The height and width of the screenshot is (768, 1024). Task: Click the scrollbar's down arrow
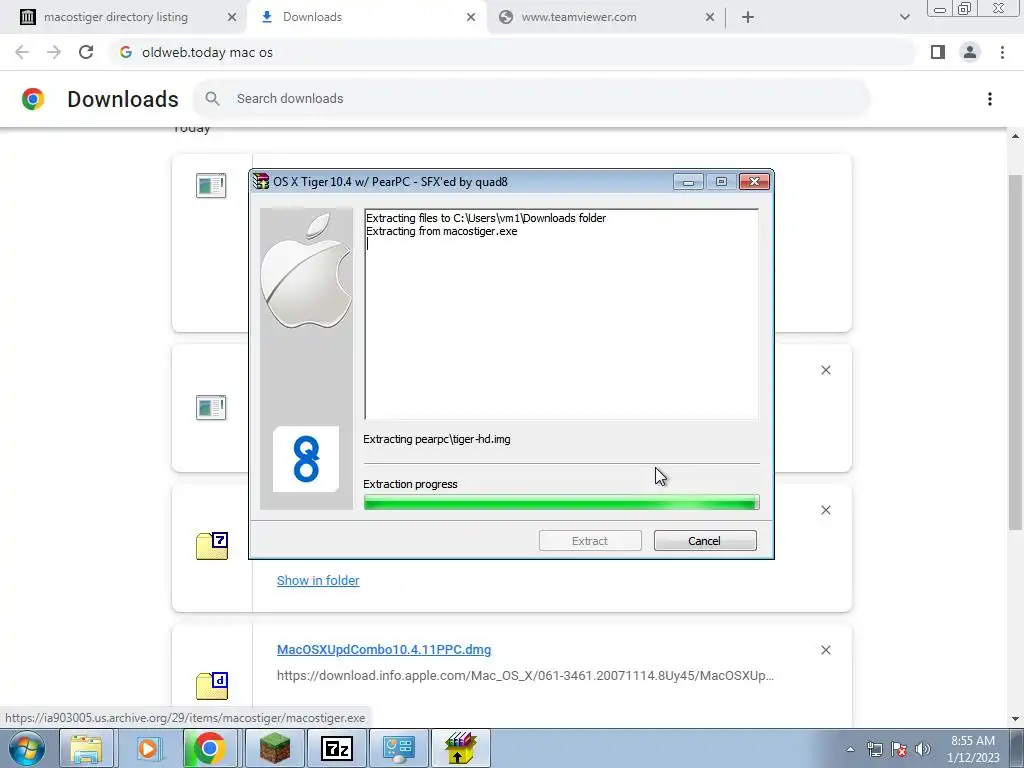pos(1015,719)
